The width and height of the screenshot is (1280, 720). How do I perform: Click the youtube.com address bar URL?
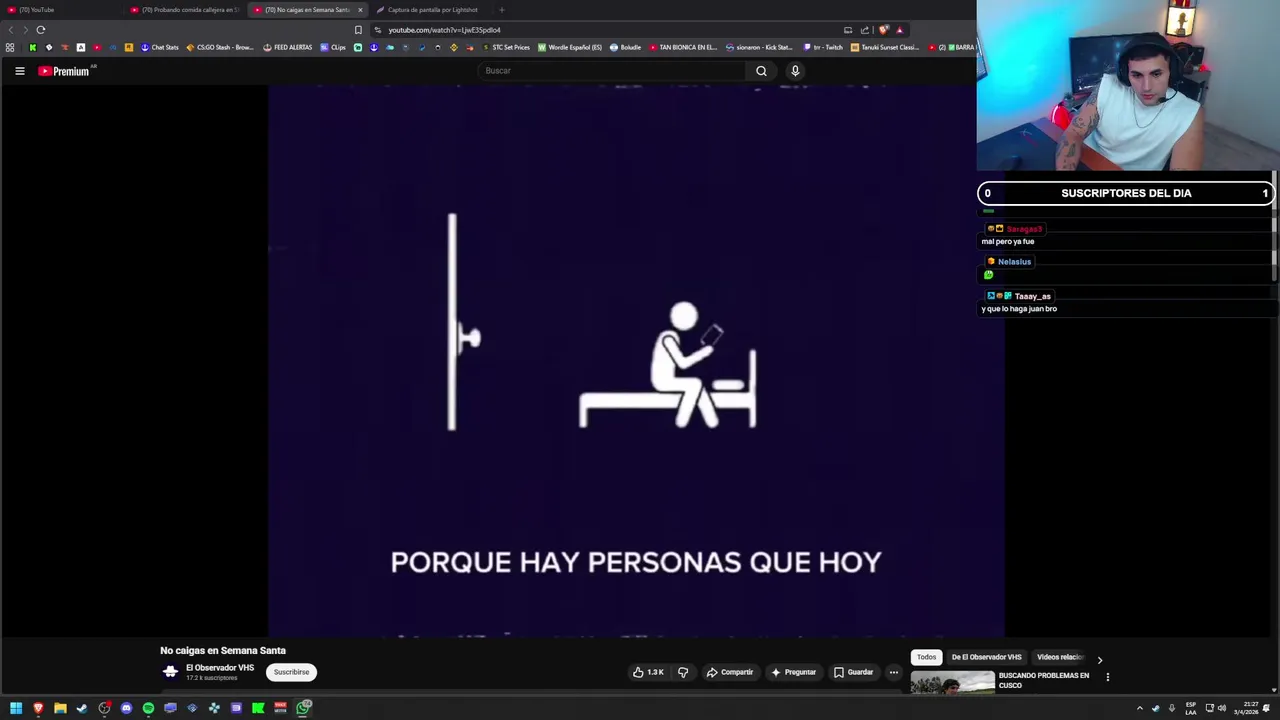(x=444, y=30)
